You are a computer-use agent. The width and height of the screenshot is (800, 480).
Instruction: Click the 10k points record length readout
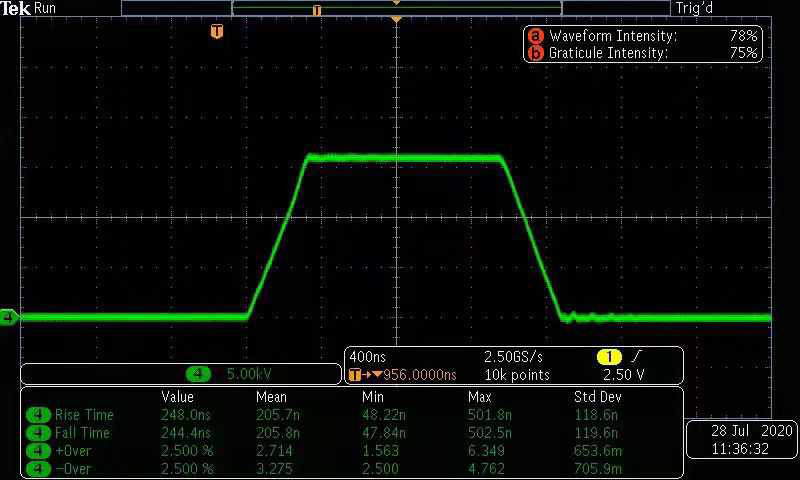point(517,375)
